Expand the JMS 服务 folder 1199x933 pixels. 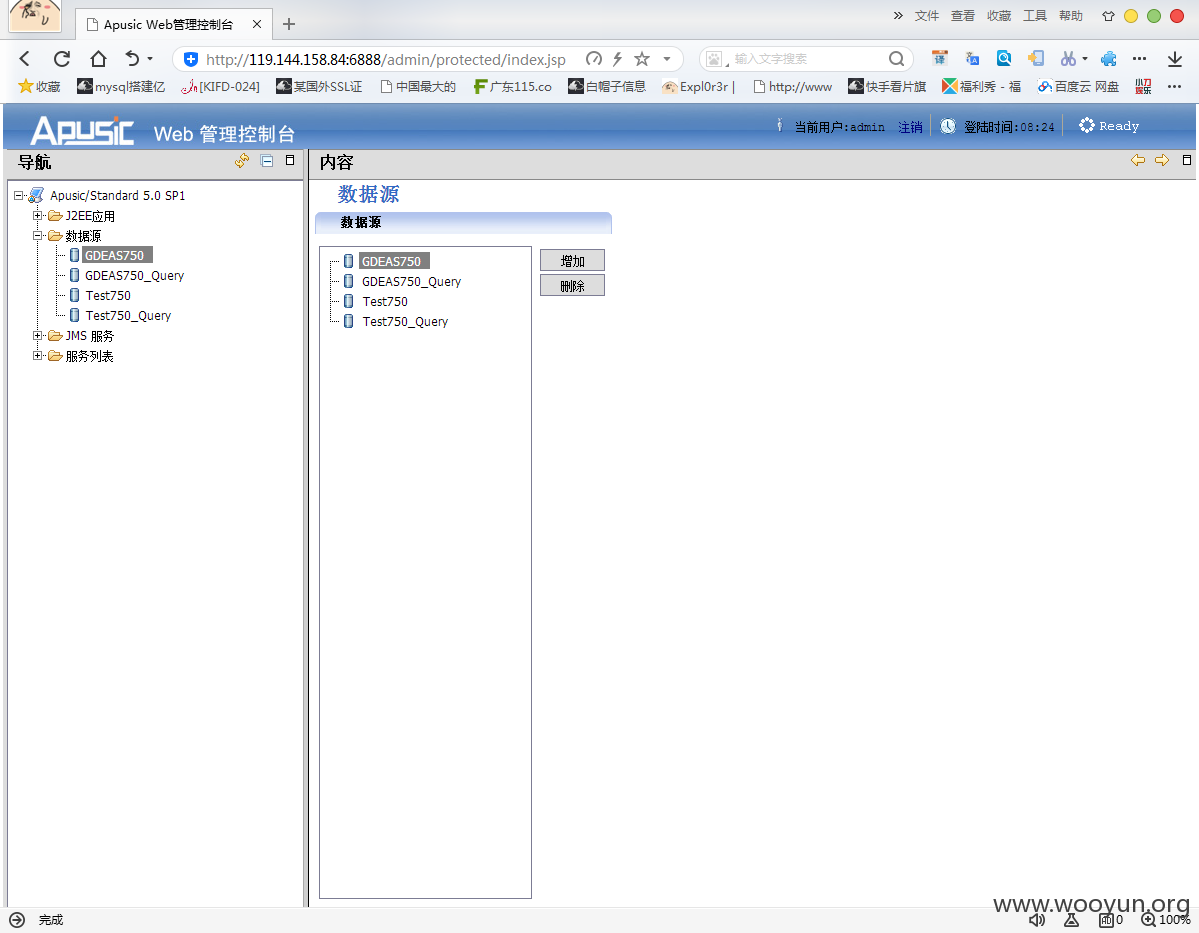[37, 336]
